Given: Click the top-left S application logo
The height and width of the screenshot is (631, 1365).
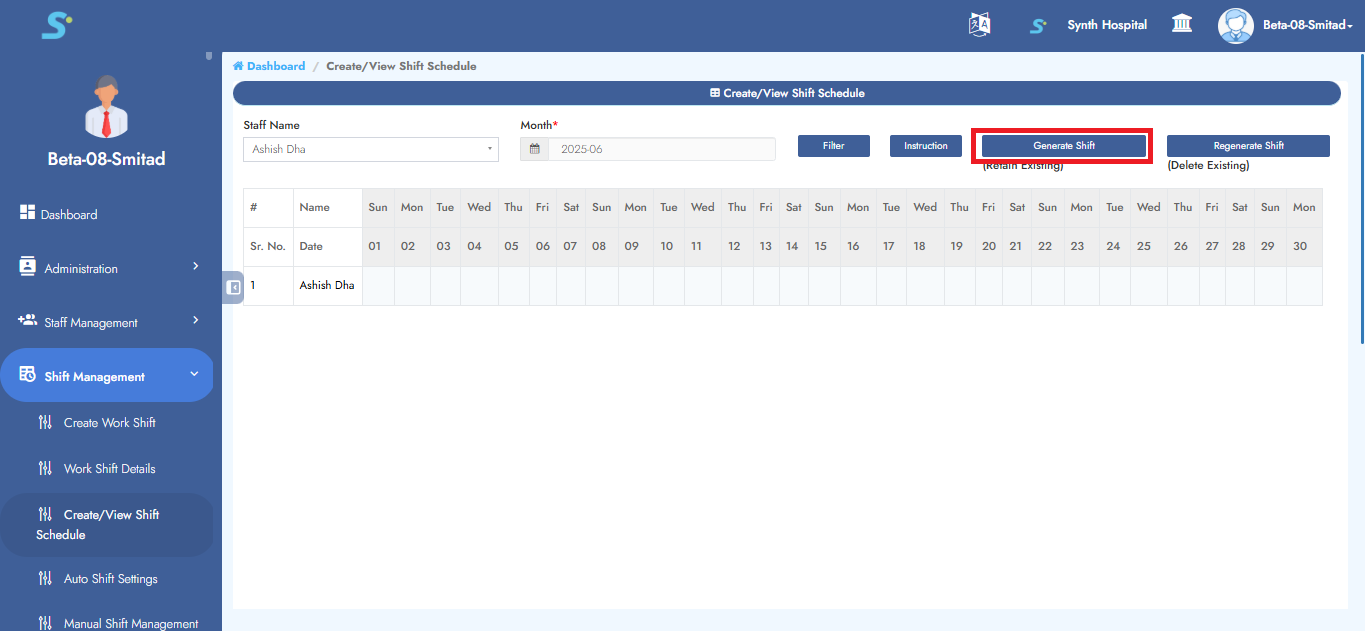Looking at the screenshot, I should coord(56,25).
